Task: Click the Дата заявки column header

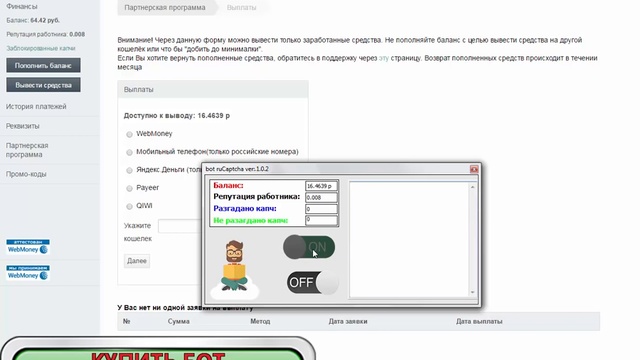Action: tap(348, 322)
